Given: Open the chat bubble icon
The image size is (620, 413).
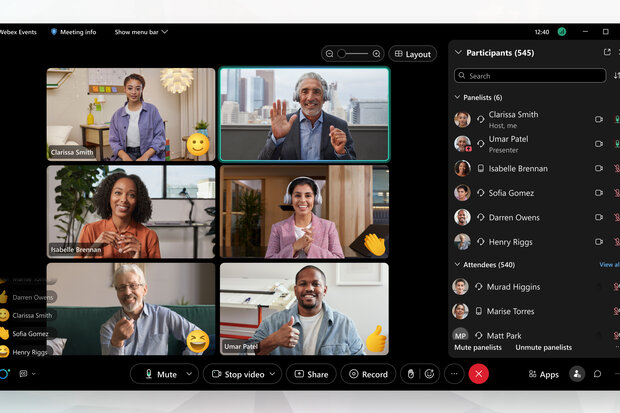Looking at the screenshot, I should coord(597,374).
